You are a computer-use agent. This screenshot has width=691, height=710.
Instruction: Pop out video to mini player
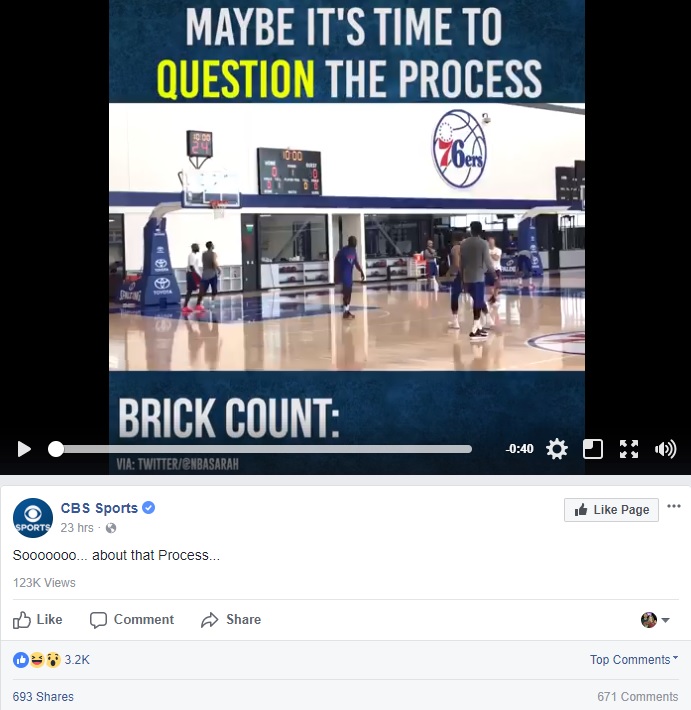point(592,449)
